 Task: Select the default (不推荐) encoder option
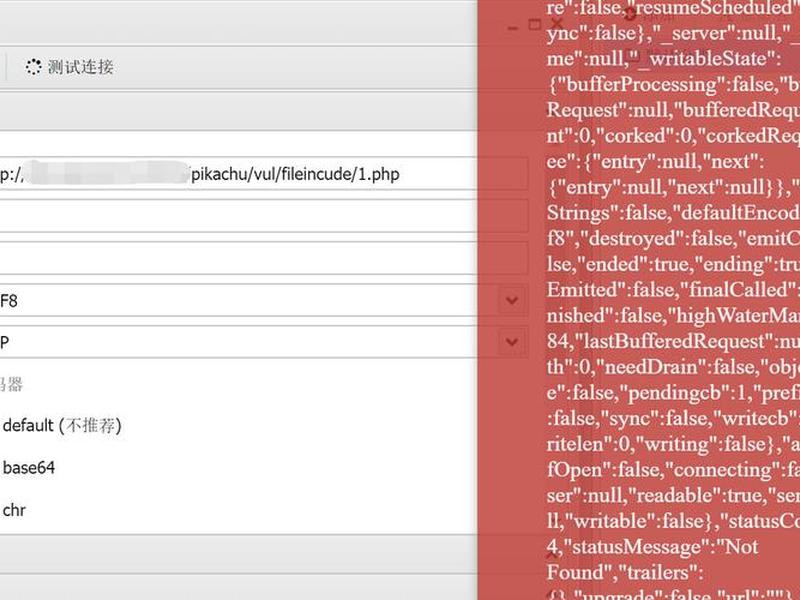[62, 426]
